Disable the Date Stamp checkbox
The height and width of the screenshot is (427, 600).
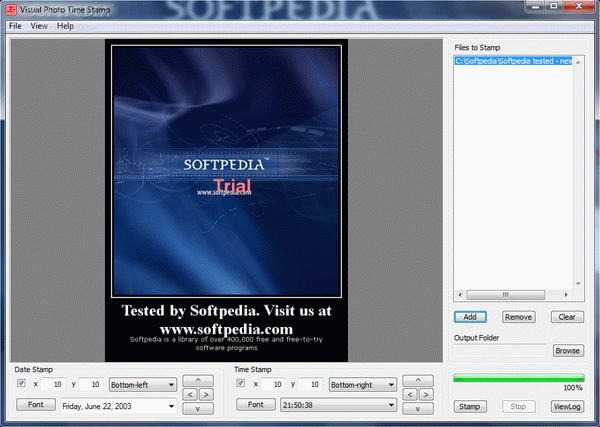[21, 383]
